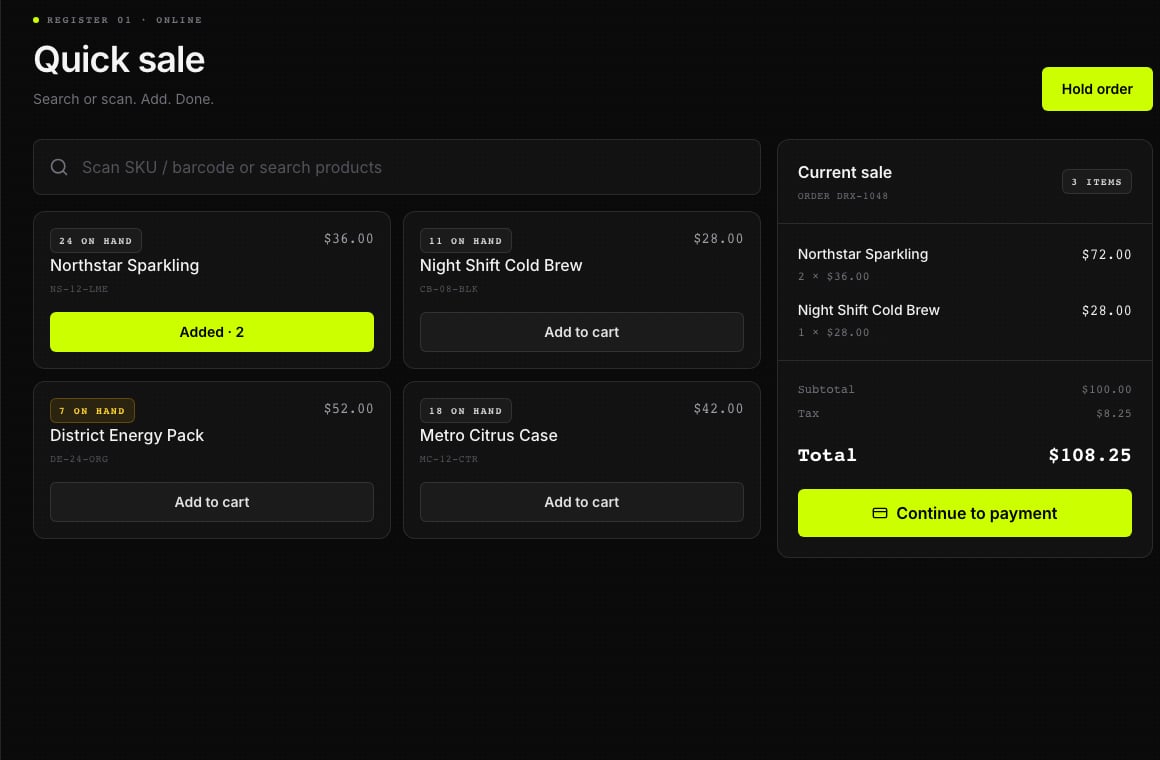This screenshot has width=1160, height=760.
Task: Click the $28.00 price on Night Shift card
Action: click(x=718, y=239)
